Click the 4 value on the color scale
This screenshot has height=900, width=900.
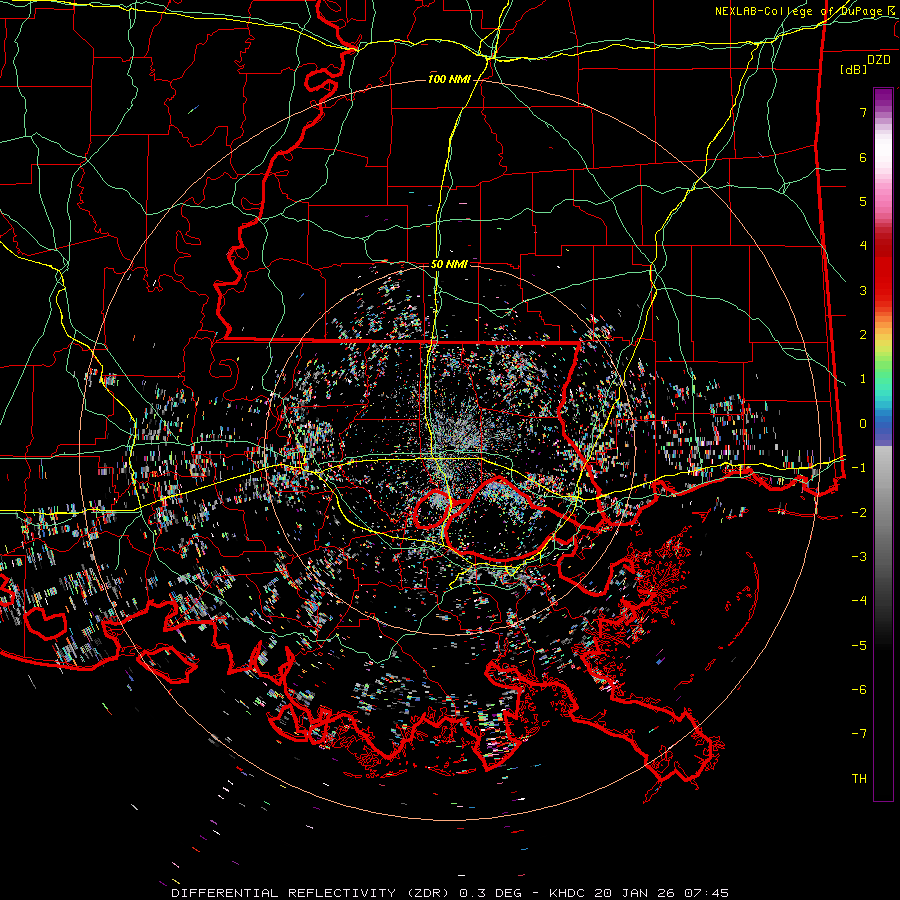tap(863, 246)
